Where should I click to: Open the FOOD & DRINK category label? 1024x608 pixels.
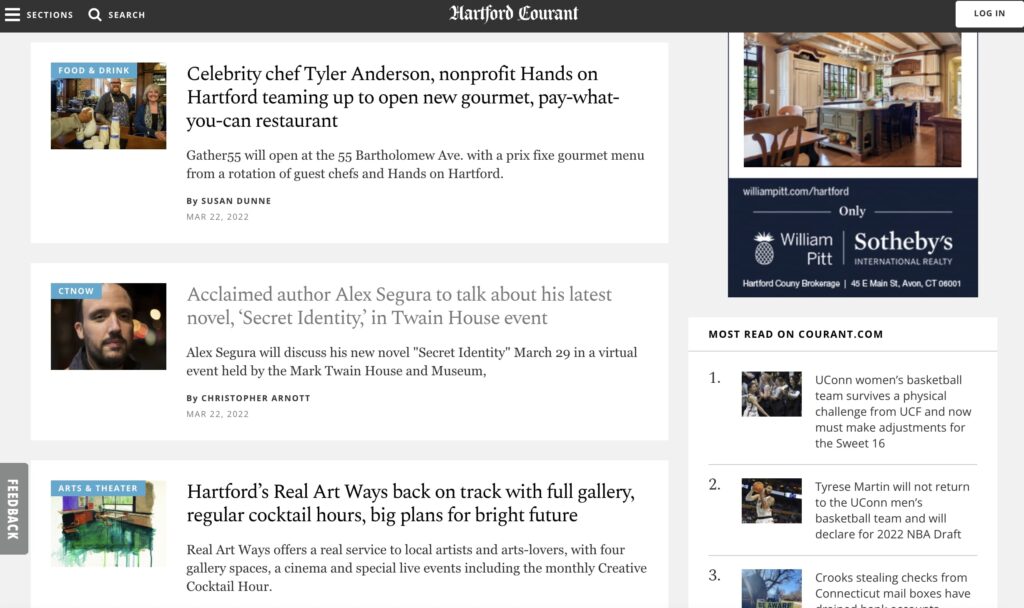pos(92,70)
